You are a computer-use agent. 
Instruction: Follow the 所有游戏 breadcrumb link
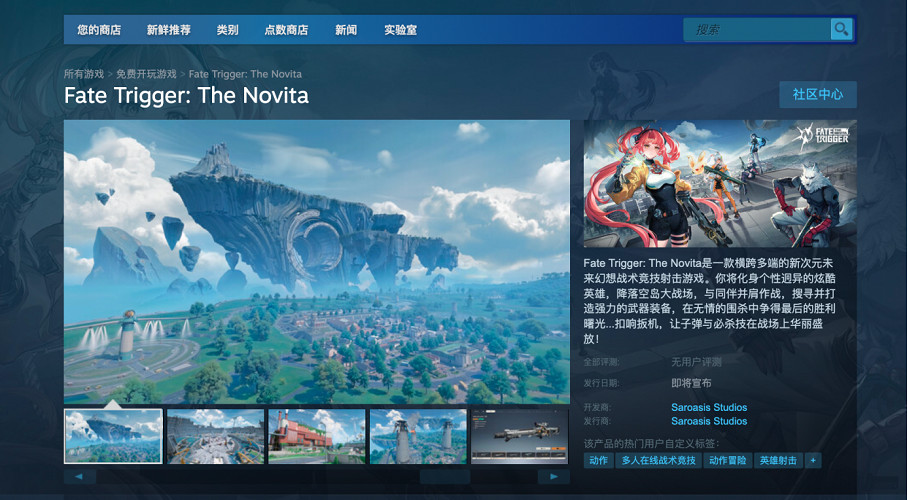[x=84, y=74]
